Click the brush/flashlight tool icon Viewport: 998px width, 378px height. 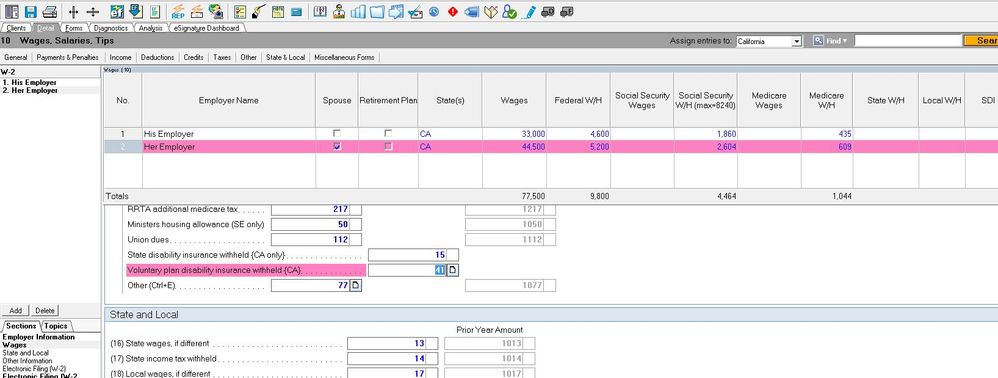(x=258, y=11)
